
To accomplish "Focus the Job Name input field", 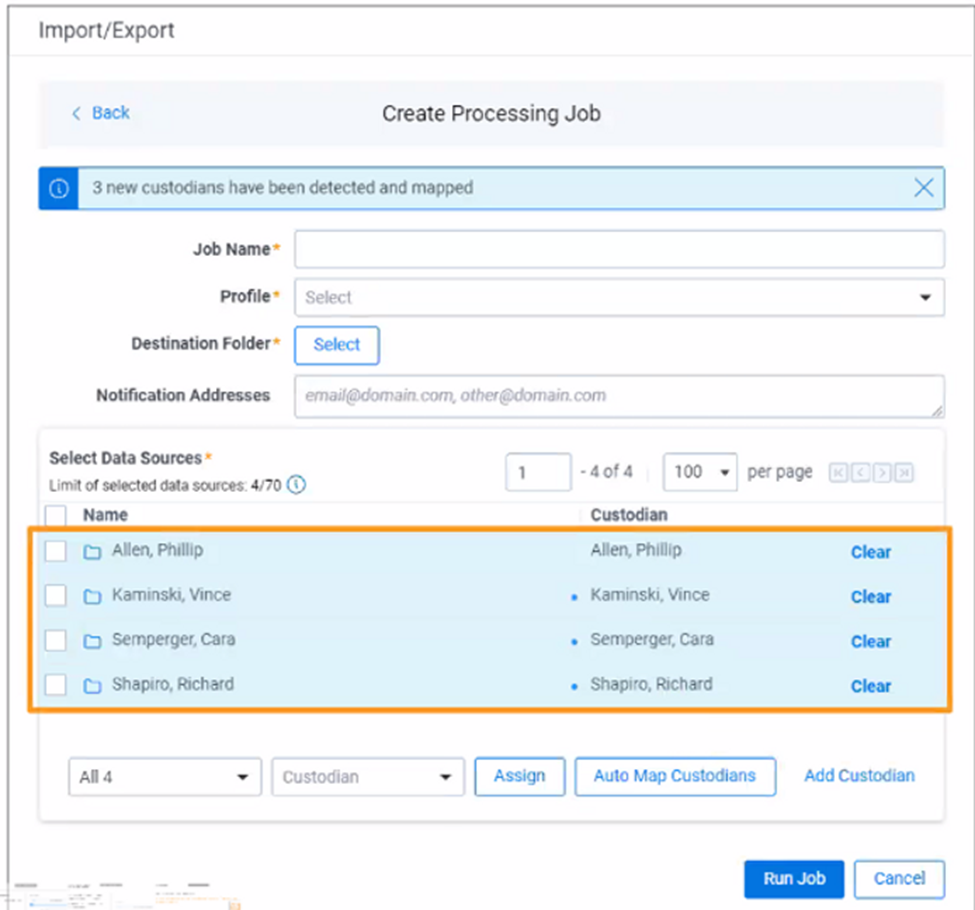I will (619, 249).
